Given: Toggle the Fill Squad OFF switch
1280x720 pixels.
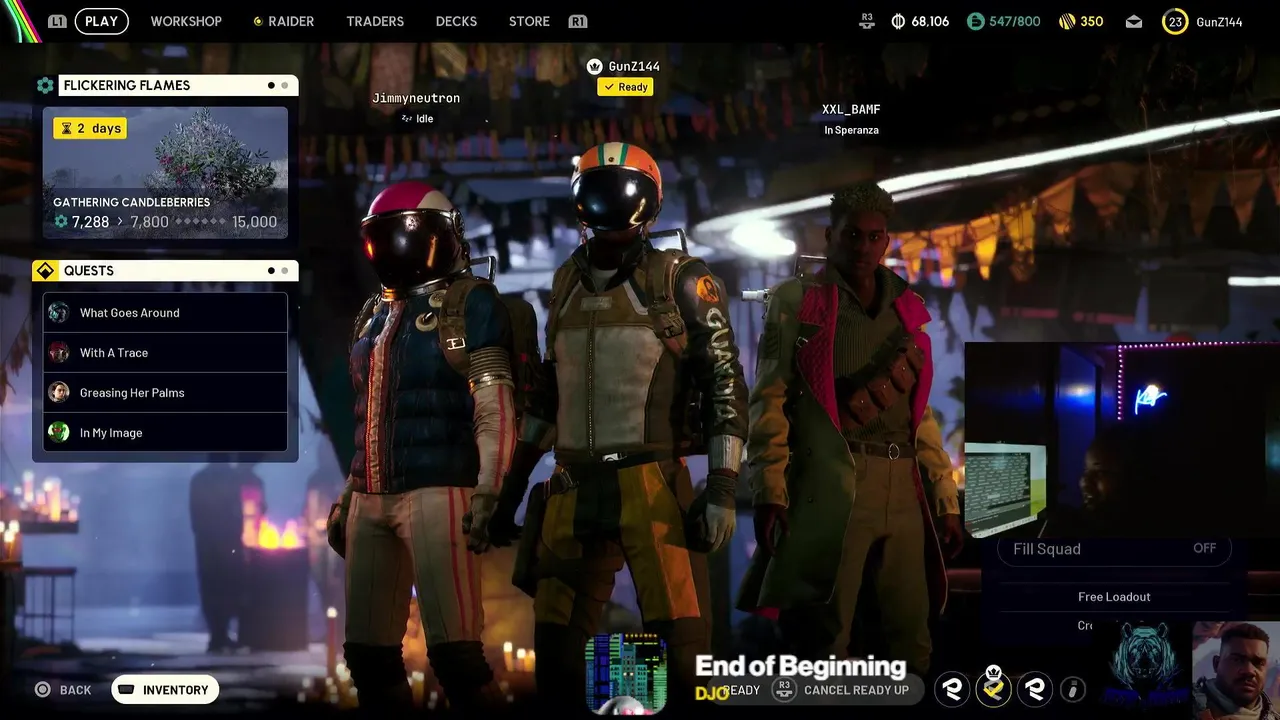Looking at the screenshot, I should pyautogui.click(x=1115, y=548).
